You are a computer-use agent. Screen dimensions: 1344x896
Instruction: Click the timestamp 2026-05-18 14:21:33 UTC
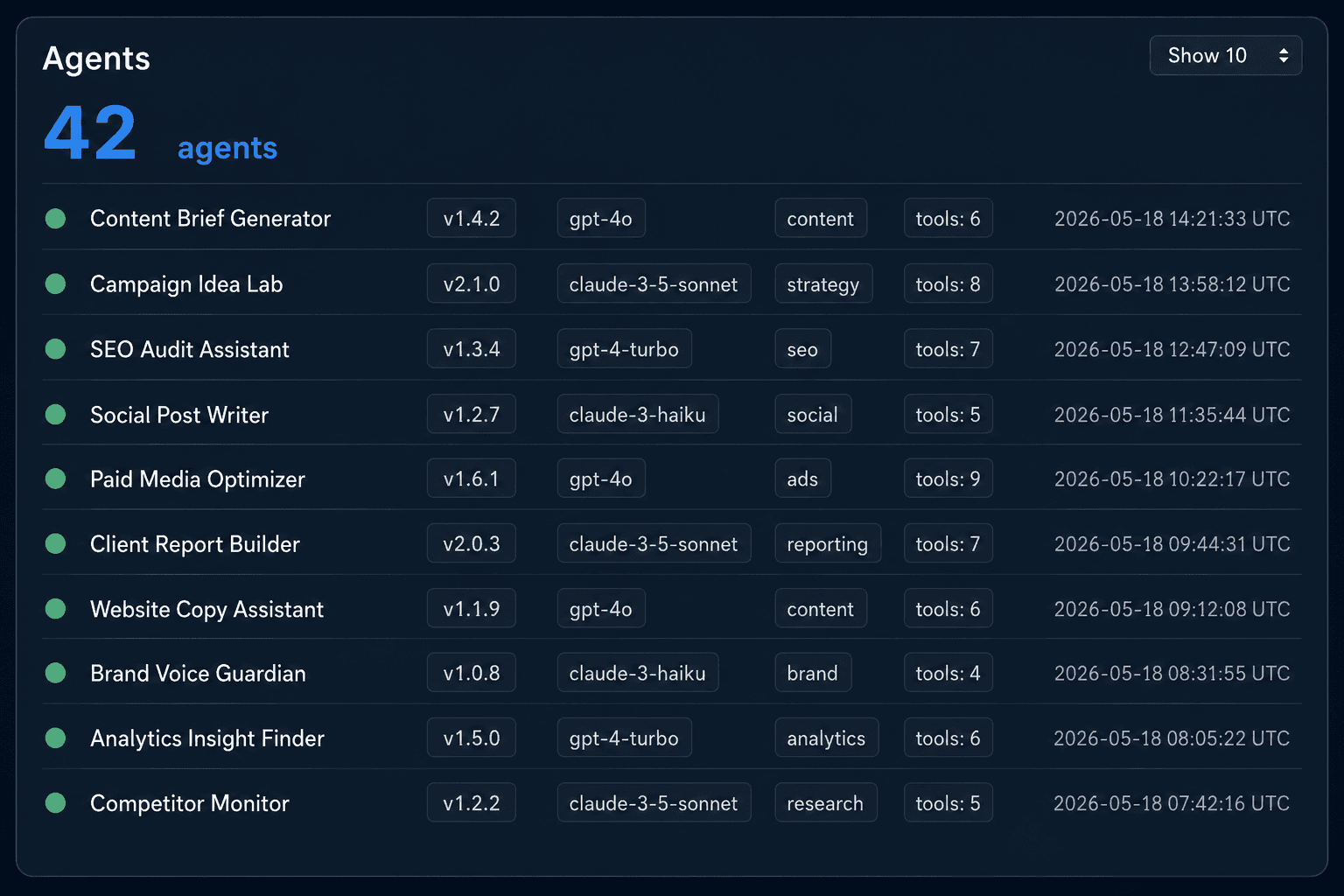tap(1172, 218)
